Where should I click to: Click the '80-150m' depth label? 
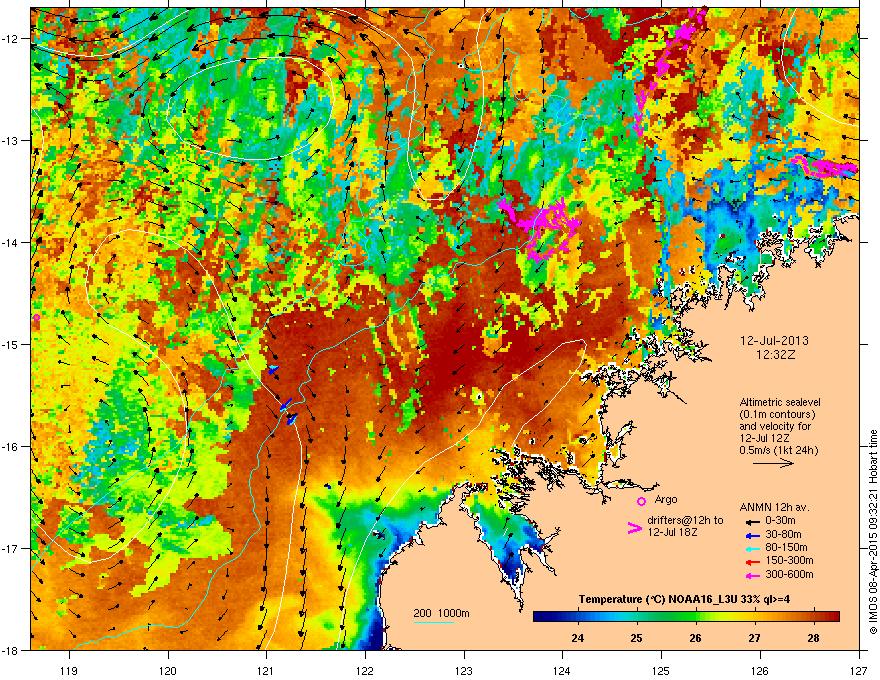pyautogui.click(x=786, y=547)
